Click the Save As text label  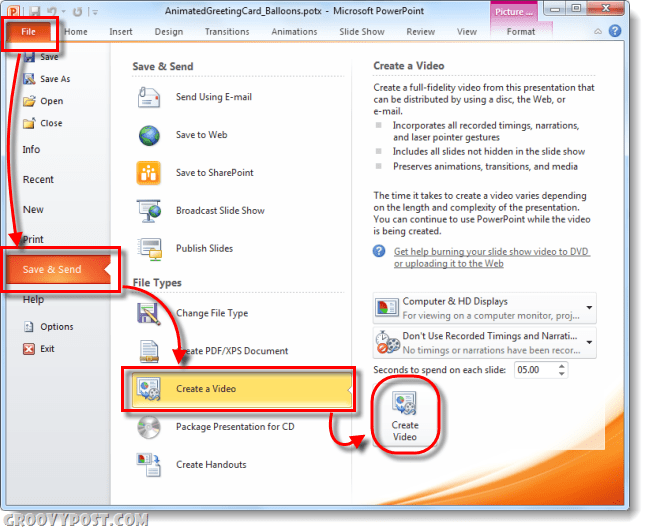pyautogui.click(x=55, y=79)
